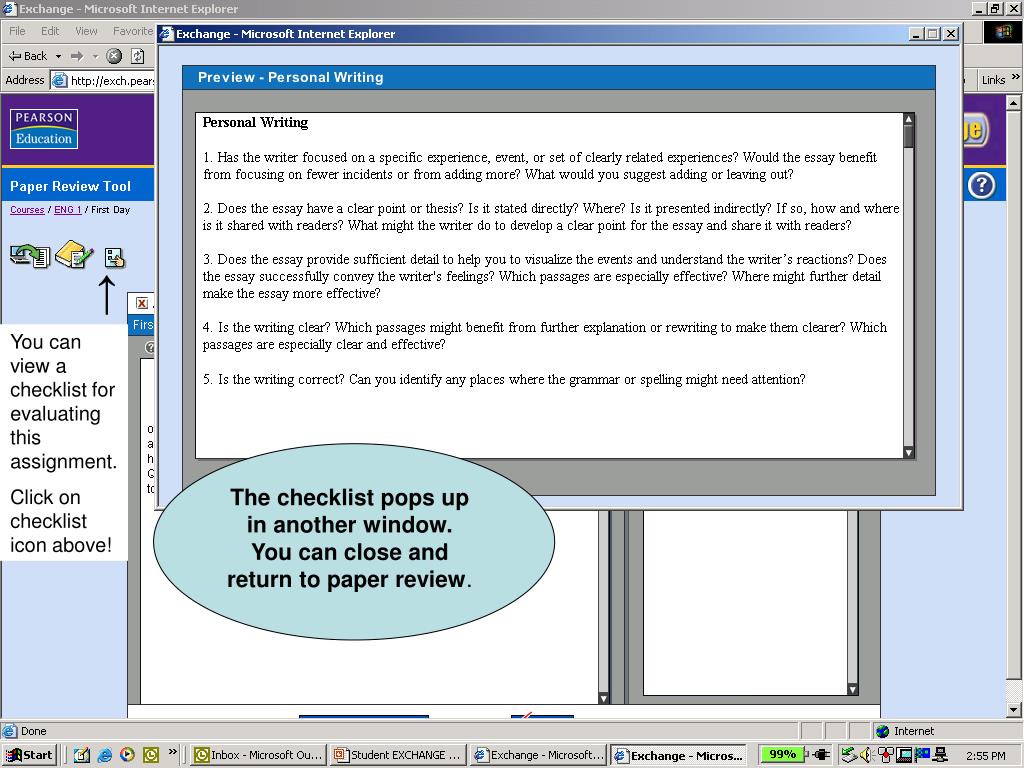Click the 99% battery indicator
This screenshot has width=1024, height=768.
[782, 754]
